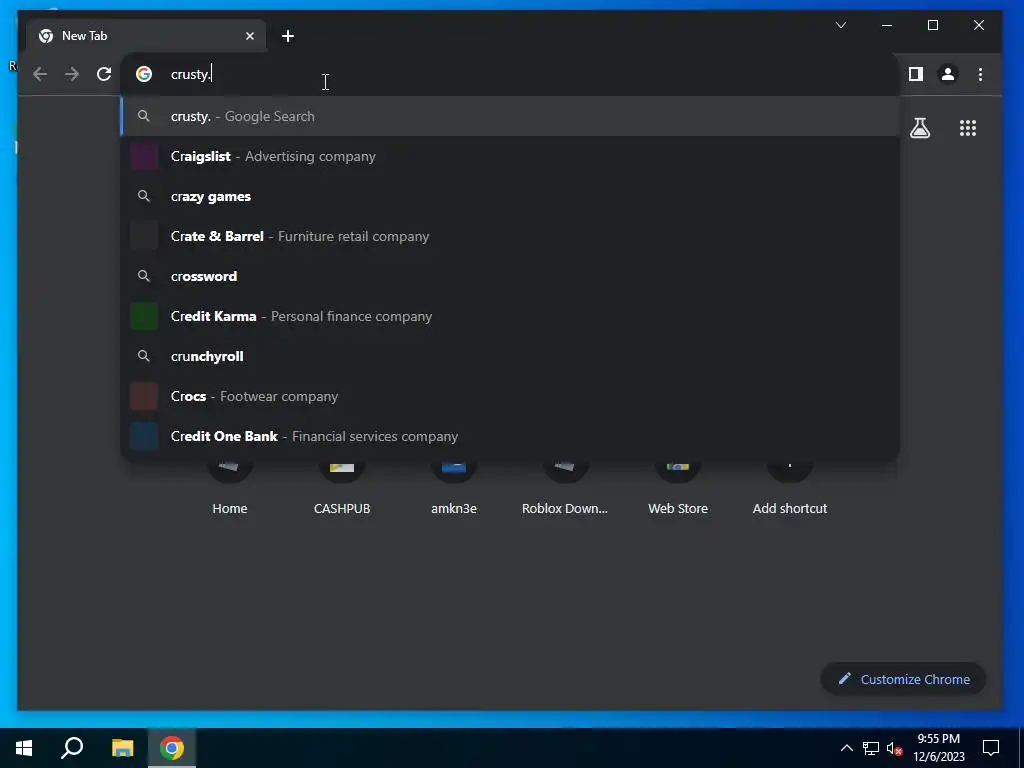Choose the Craigslist suggestion
This screenshot has height=768, width=1024.
pos(511,157)
